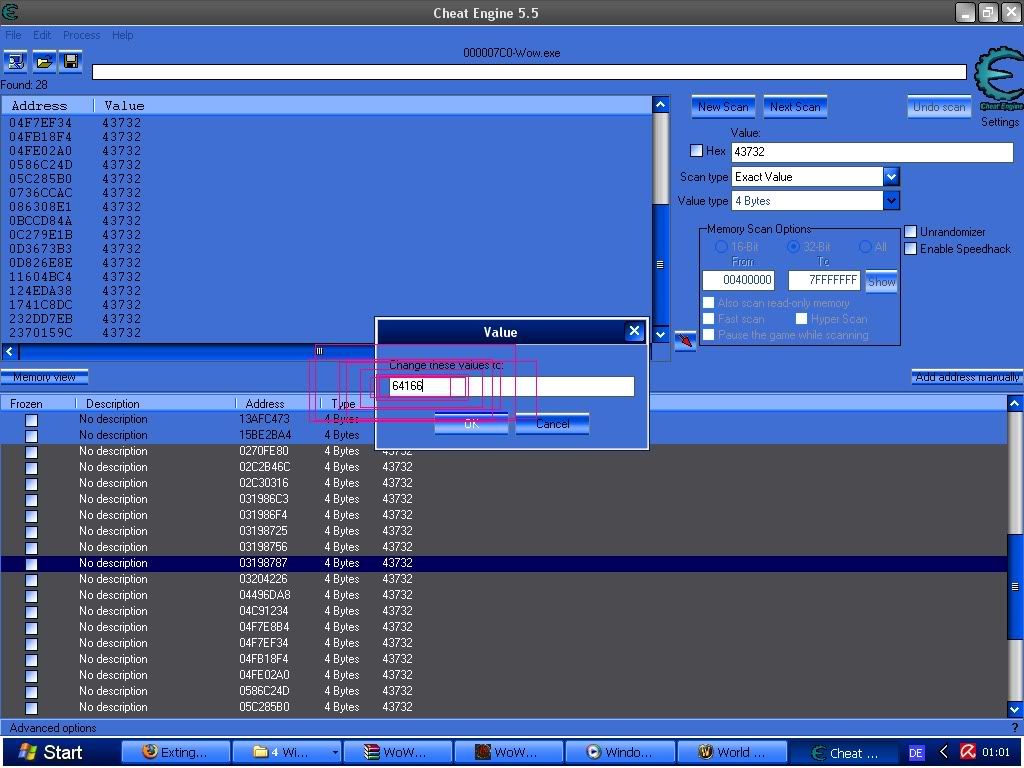1024x768 pixels.
Task: Click Add address manually button
Action: click(x=967, y=377)
